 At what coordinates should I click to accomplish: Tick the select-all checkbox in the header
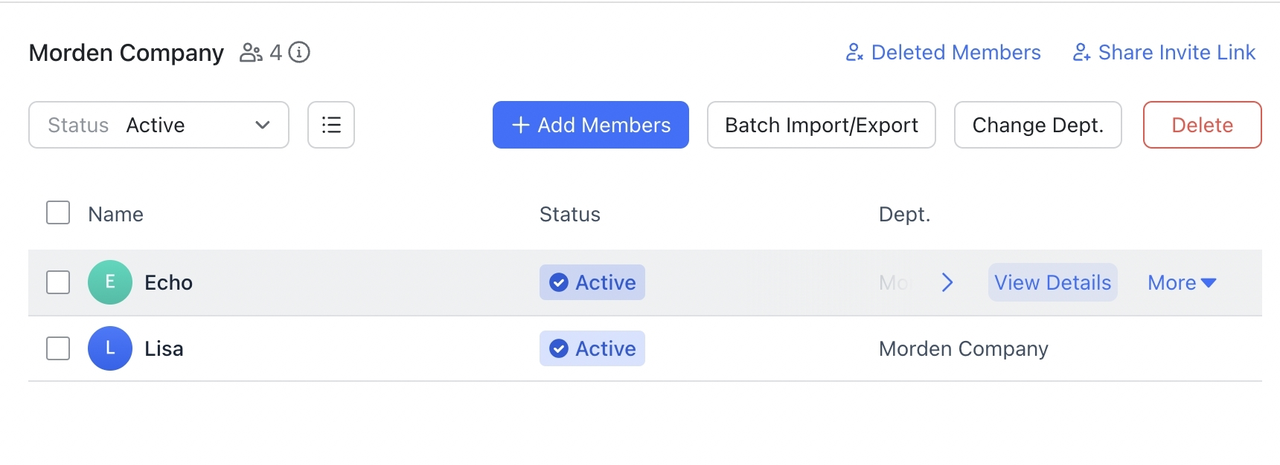point(58,213)
